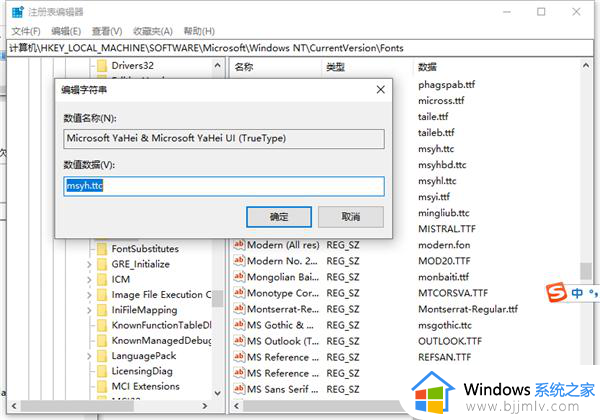This screenshot has width=600, height=420.
Task: Click the Sogou input method S icon
Action: tap(556, 293)
